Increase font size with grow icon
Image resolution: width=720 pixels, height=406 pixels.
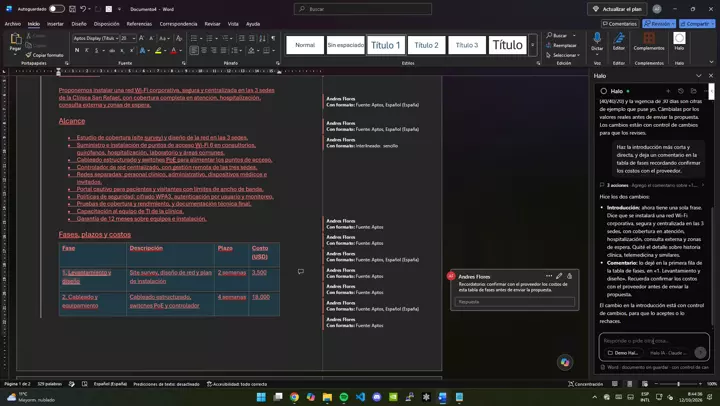[141, 38]
